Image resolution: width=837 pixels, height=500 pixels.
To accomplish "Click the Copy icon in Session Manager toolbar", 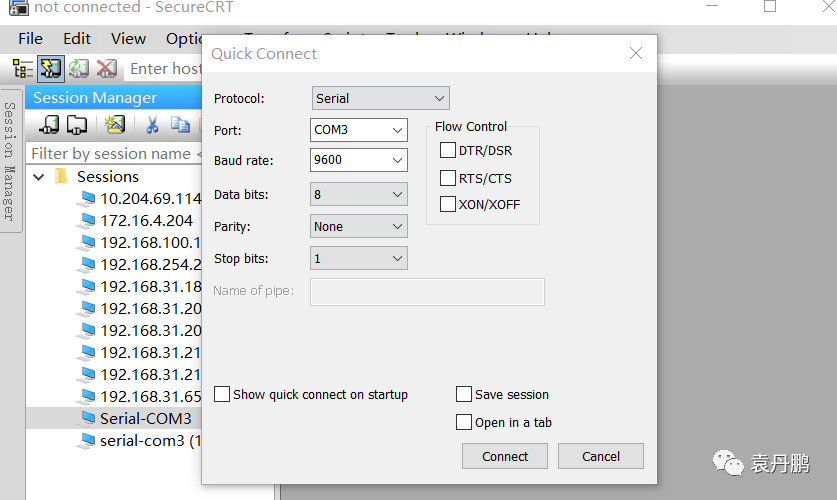I will pyautogui.click(x=180, y=125).
